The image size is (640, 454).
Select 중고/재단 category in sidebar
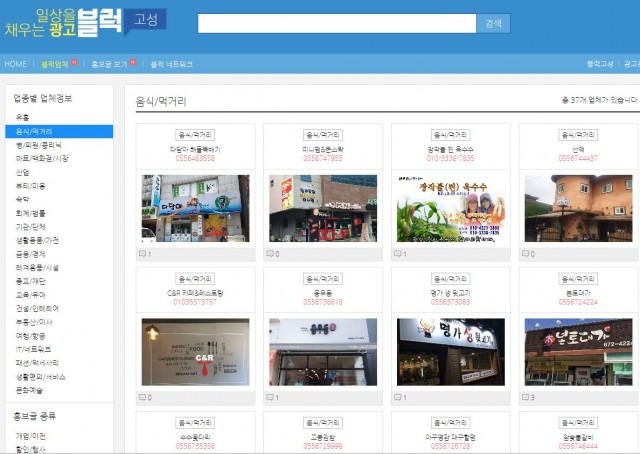(30, 281)
